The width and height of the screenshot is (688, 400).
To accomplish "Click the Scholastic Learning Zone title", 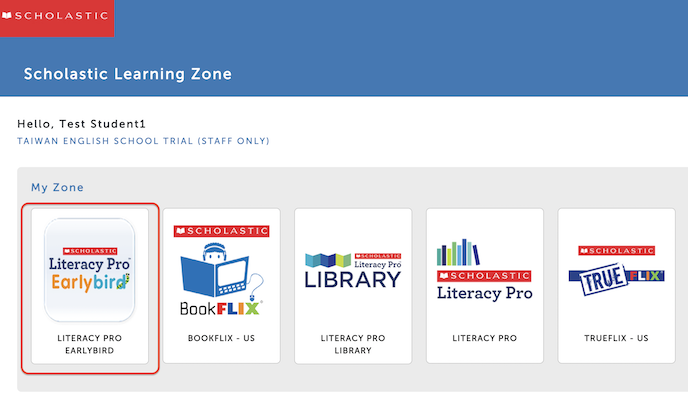I will (127, 74).
